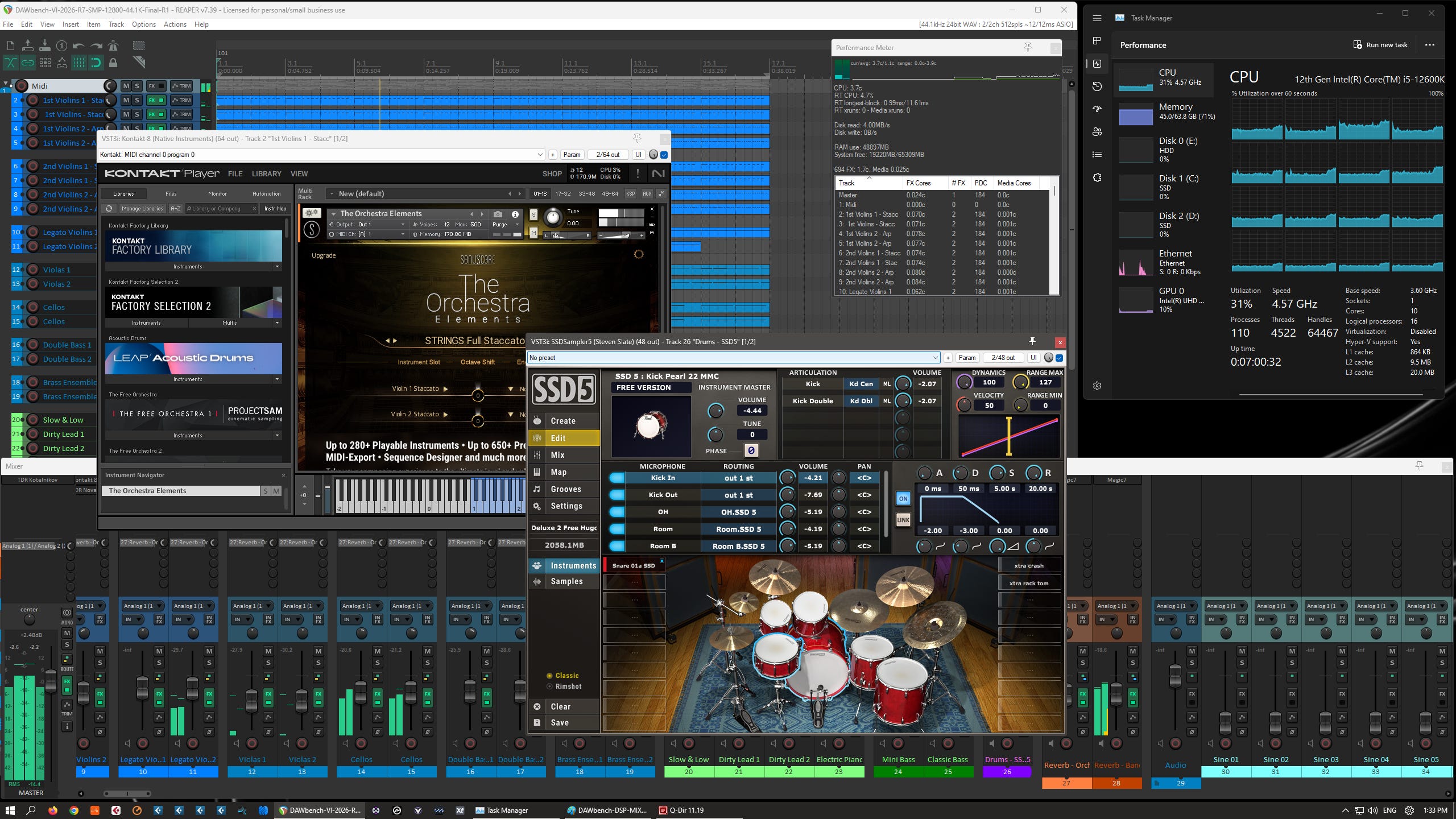Open Task Manager from Windows taskbar
The image size is (1456, 819).
coord(501,810)
